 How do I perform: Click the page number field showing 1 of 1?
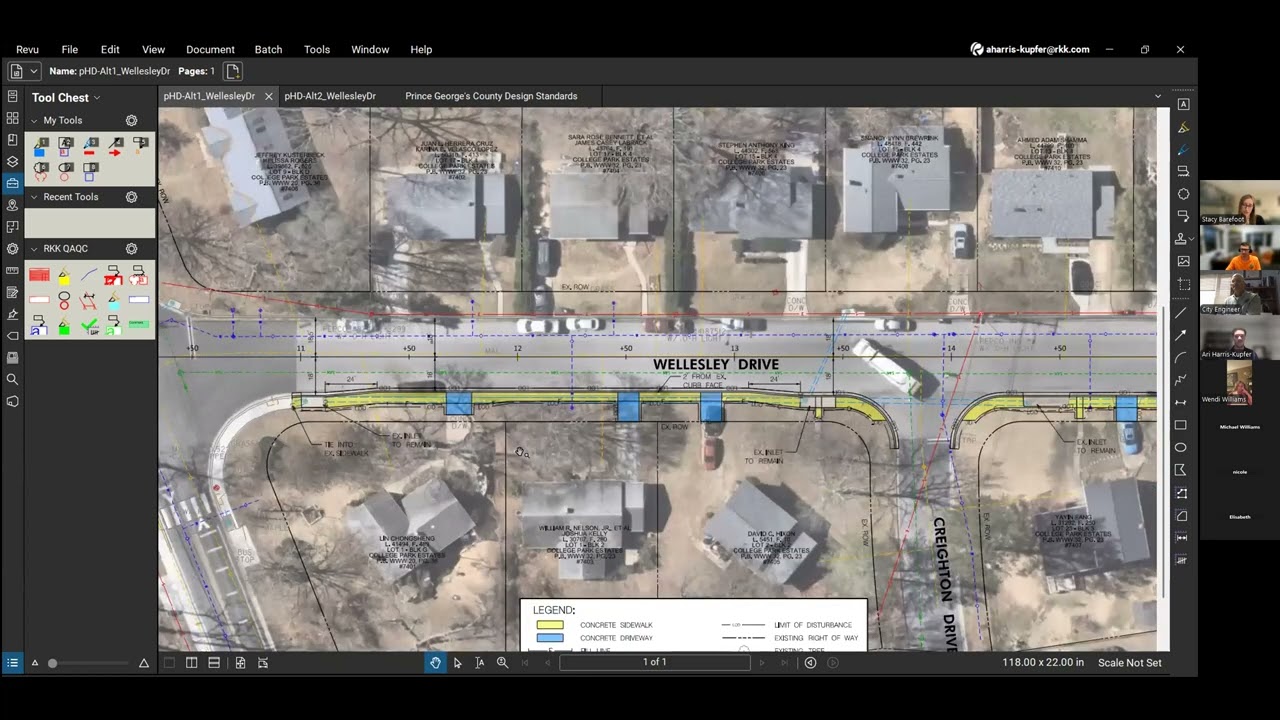(654, 662)
